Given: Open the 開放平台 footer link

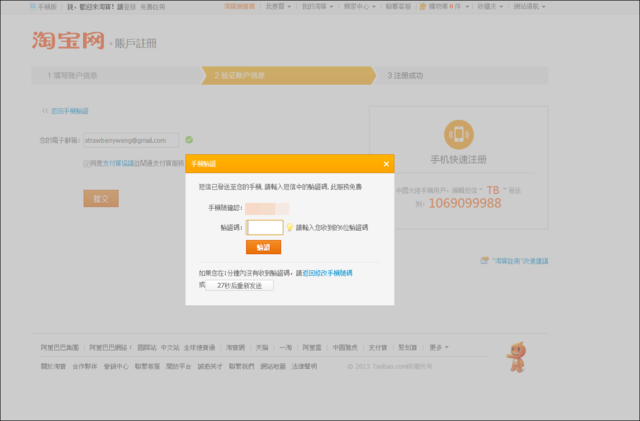Looking at the screenshot, I should click(179, 366).
